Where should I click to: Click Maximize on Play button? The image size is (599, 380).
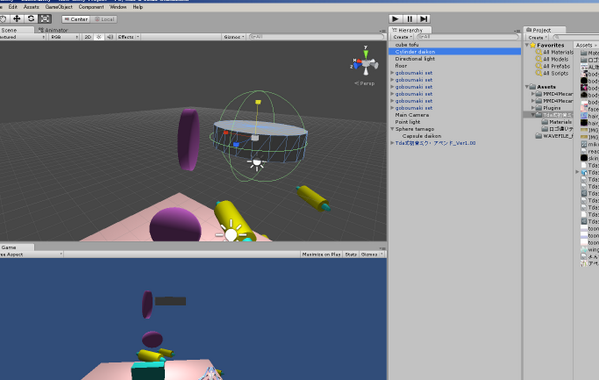(x=321, y=254)
